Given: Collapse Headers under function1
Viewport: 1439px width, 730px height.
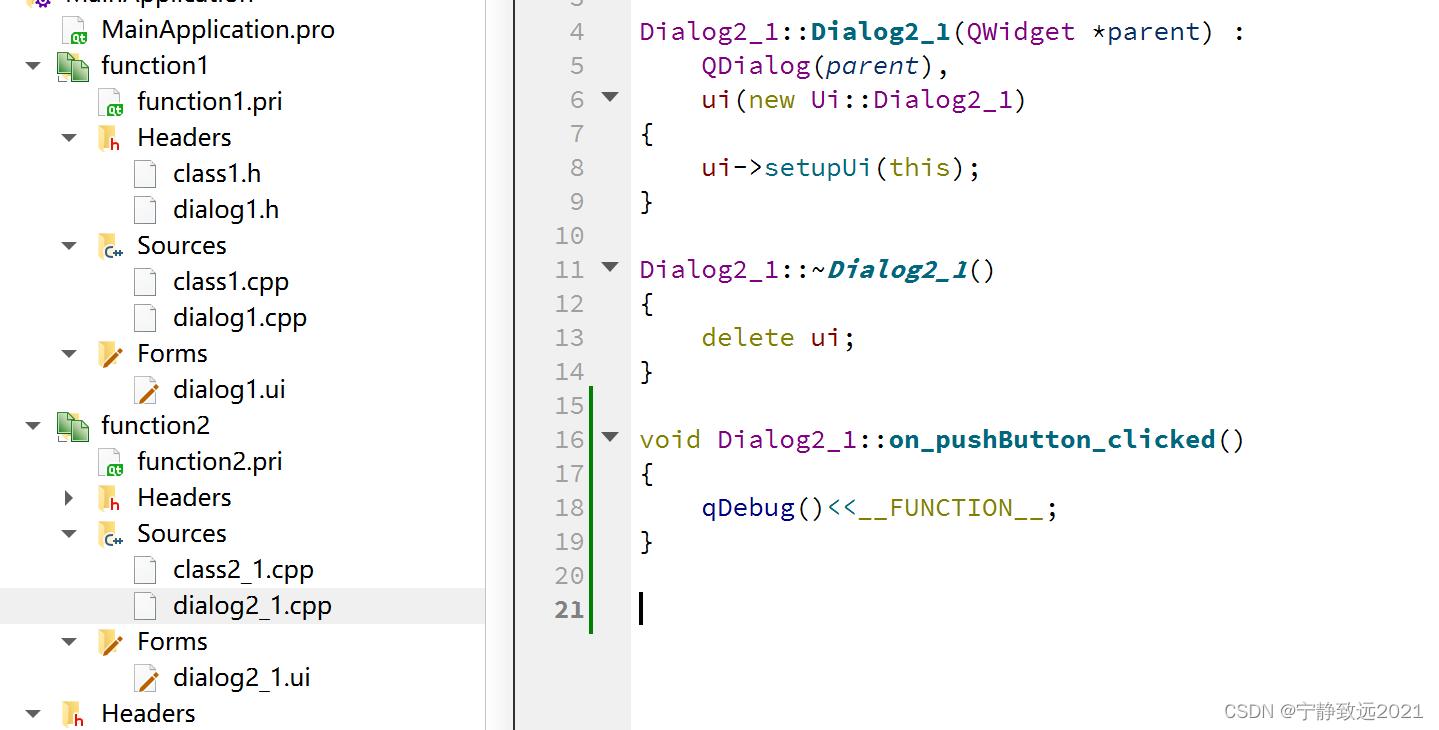Looking at the screenshot, I should pos(69,137).
